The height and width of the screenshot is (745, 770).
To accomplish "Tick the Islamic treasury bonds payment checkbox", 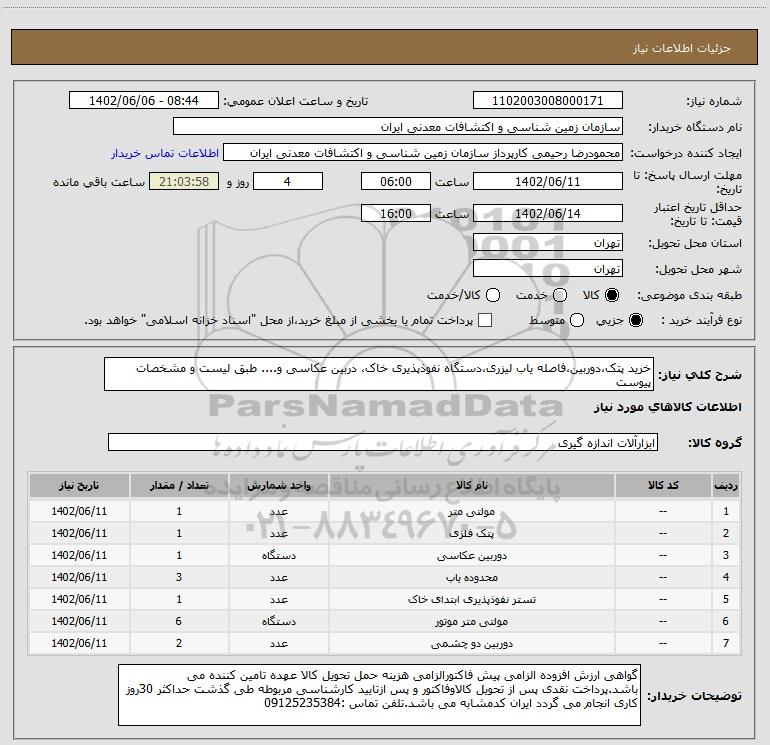I will [485, 320].
